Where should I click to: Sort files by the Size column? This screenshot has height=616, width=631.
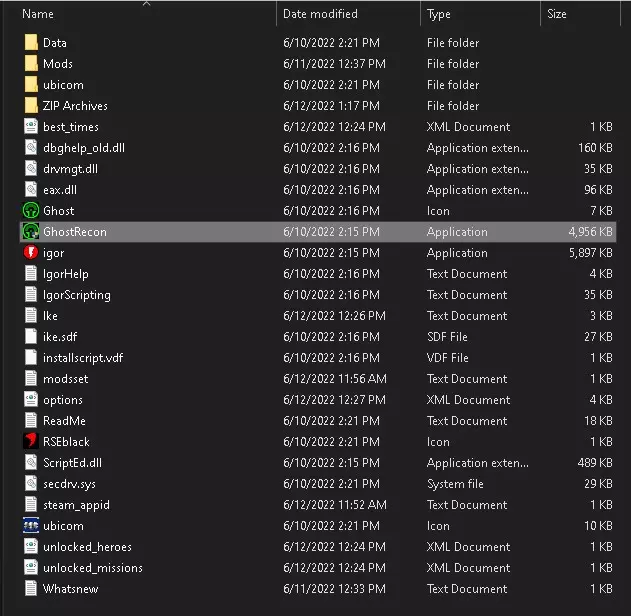557,14
